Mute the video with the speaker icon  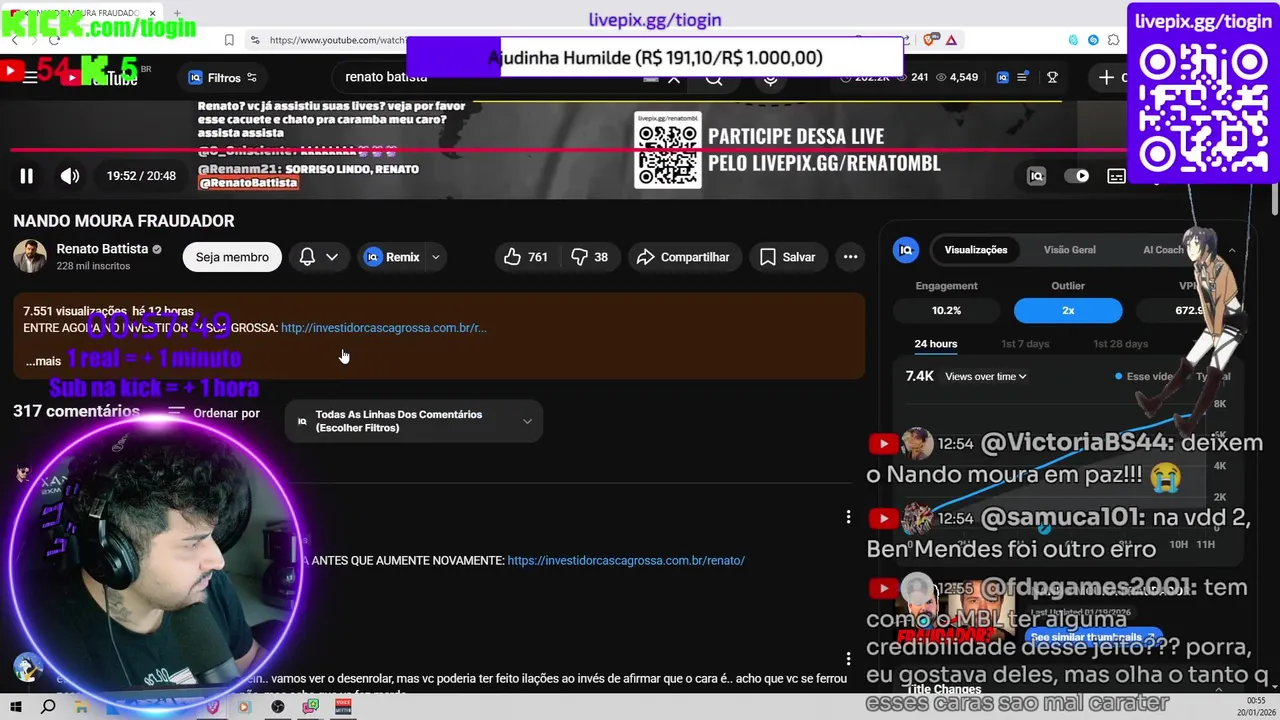[70, 176]
